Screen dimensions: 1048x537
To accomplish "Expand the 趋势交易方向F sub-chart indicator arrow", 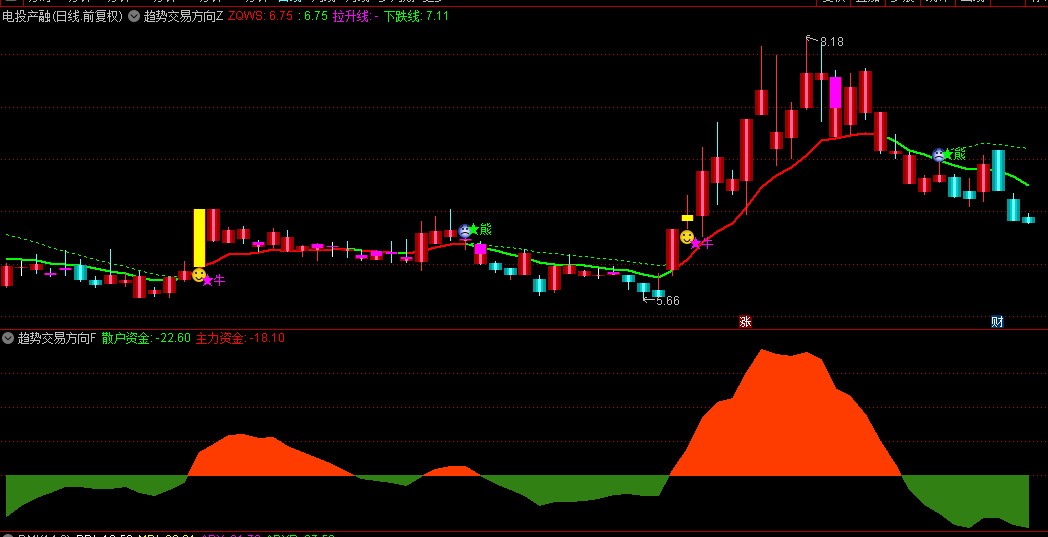I will coord(8,338).
